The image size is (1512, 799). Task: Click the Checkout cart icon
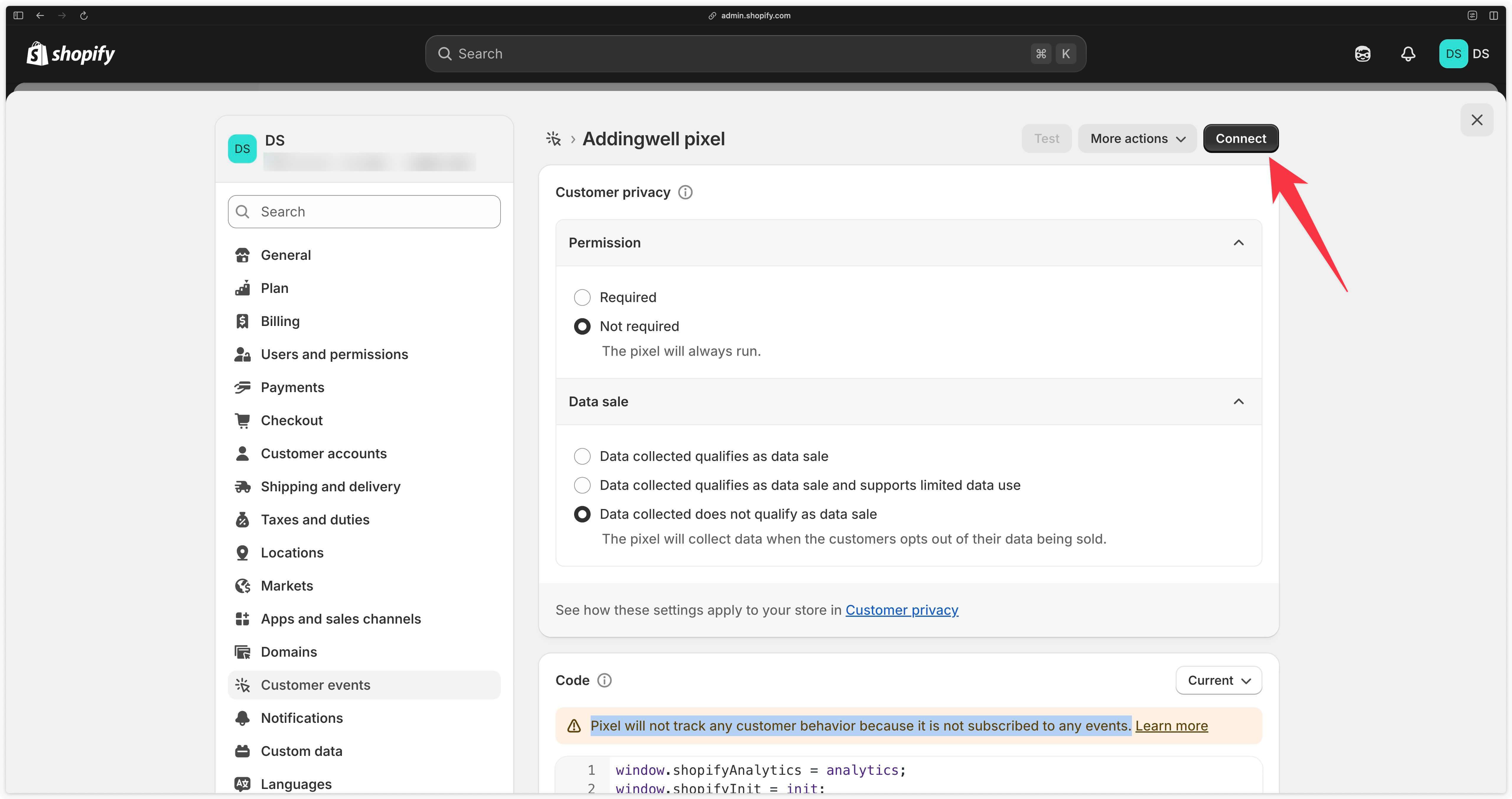242,420
